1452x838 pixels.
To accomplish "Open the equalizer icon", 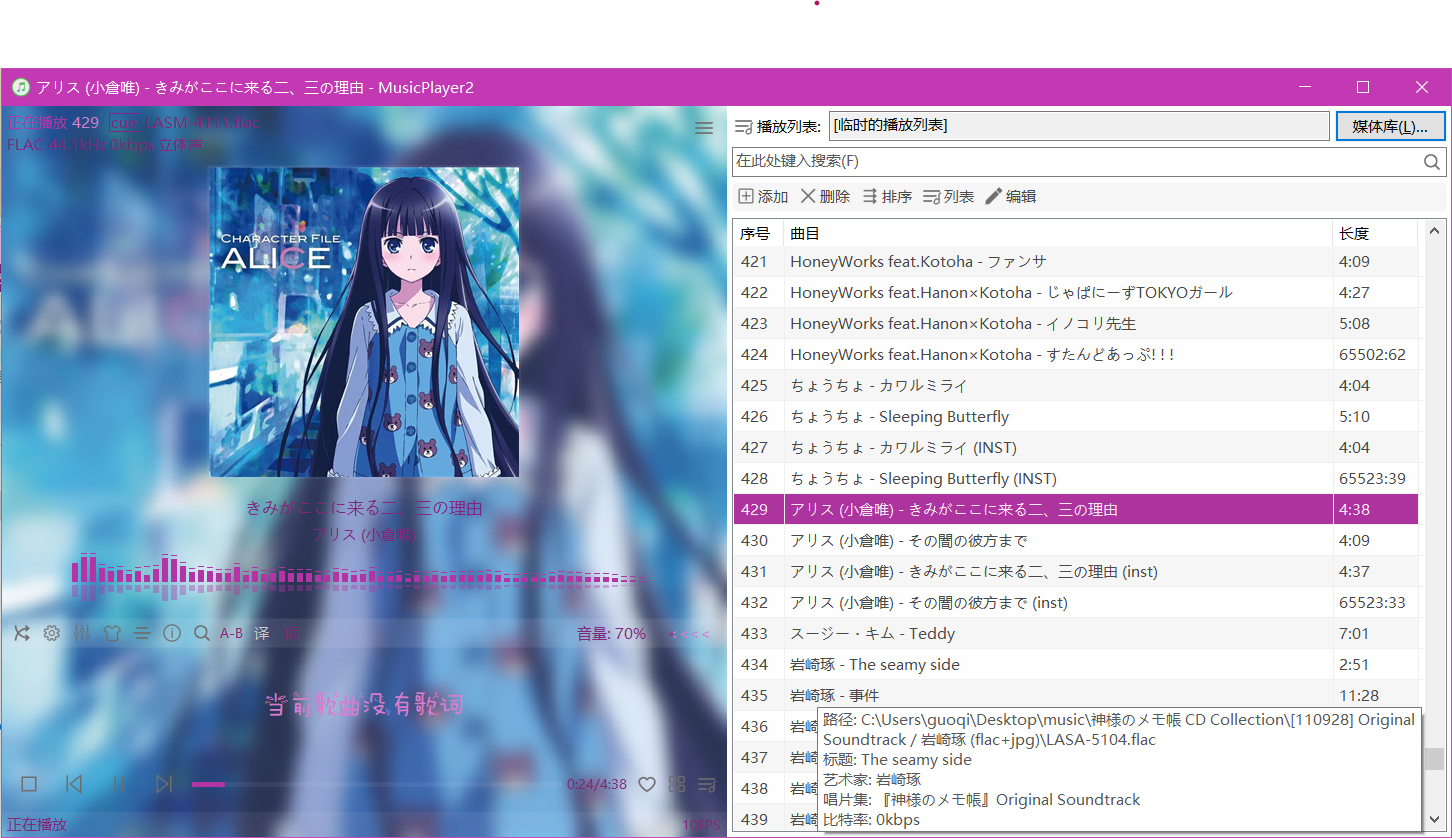I will point(83,633).
